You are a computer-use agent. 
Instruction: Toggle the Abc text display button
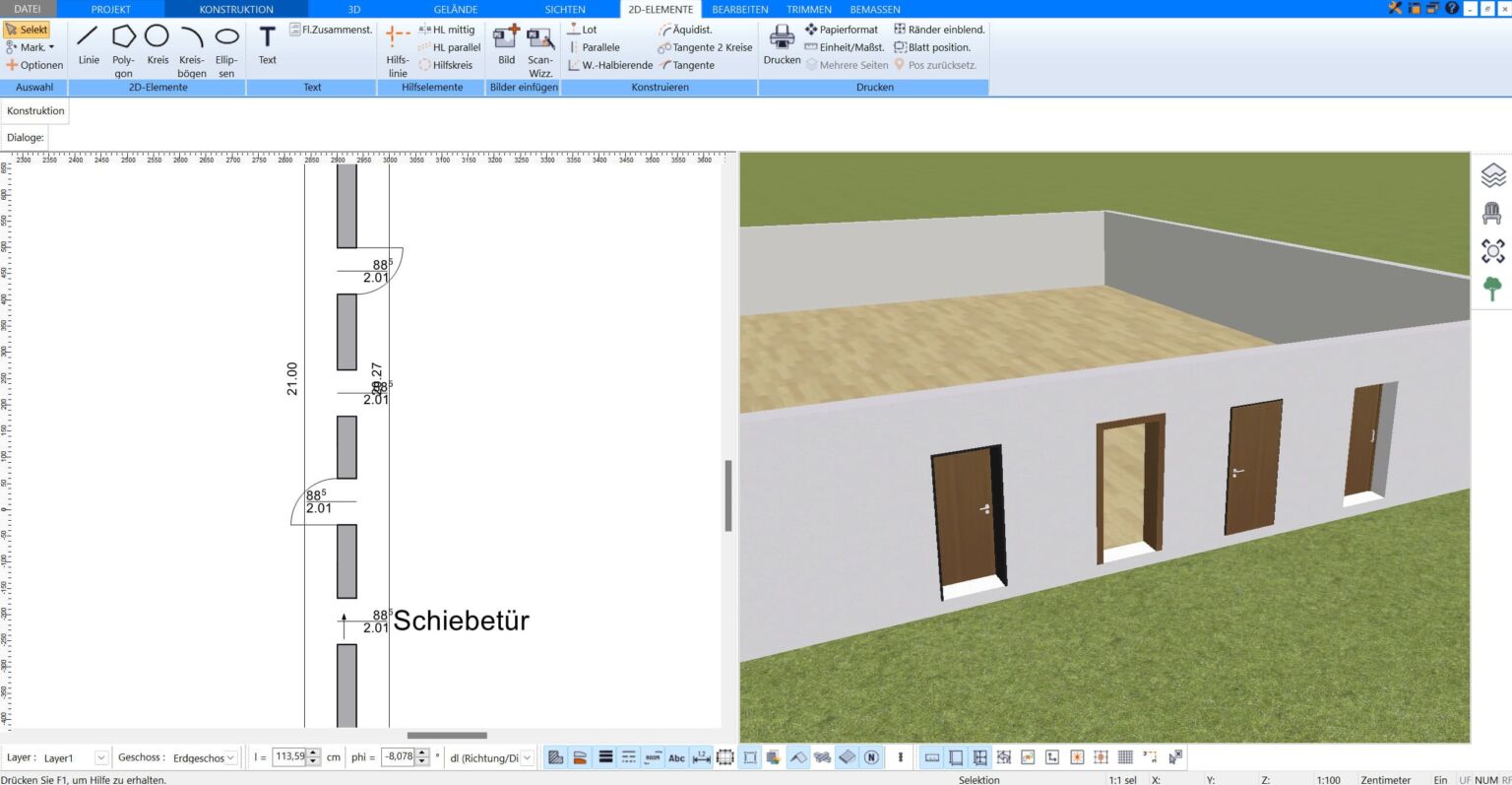click(x=676, y=757)
